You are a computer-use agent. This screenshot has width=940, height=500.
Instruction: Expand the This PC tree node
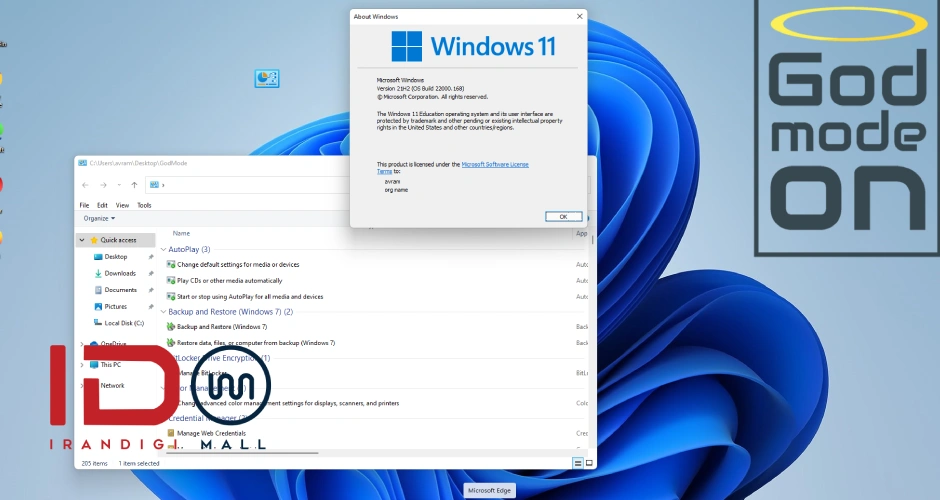(82, 365)
